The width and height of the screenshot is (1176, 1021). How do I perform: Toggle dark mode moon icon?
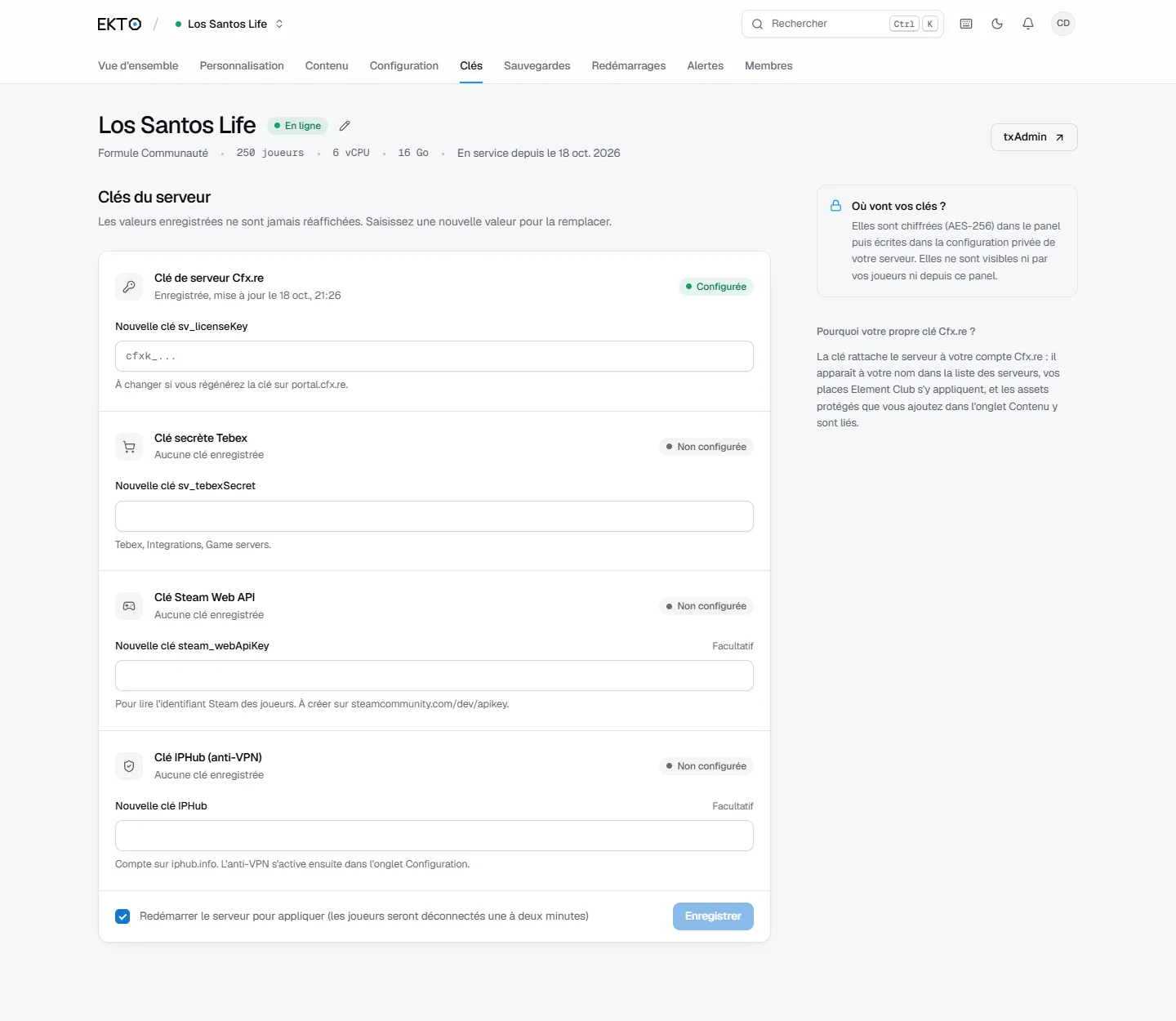point(997,24)
